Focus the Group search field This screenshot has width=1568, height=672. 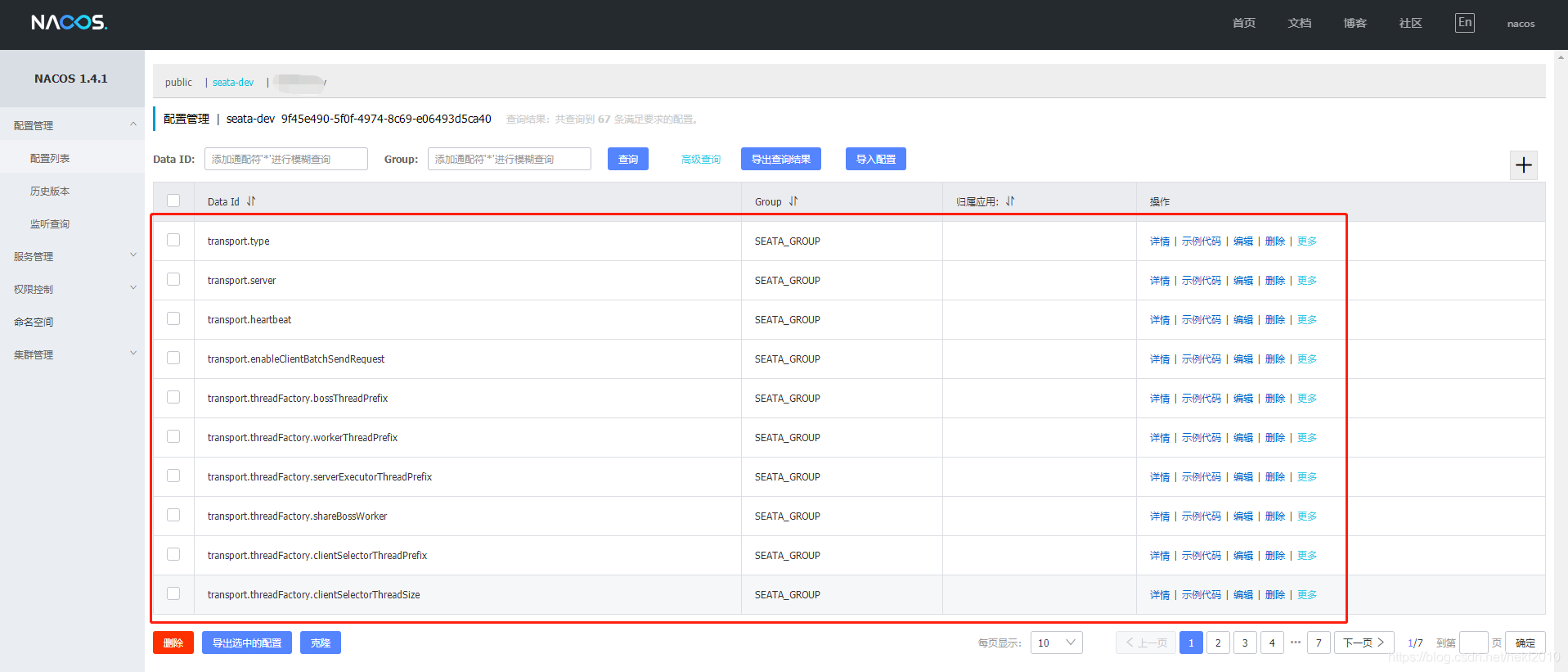(510, 159)
